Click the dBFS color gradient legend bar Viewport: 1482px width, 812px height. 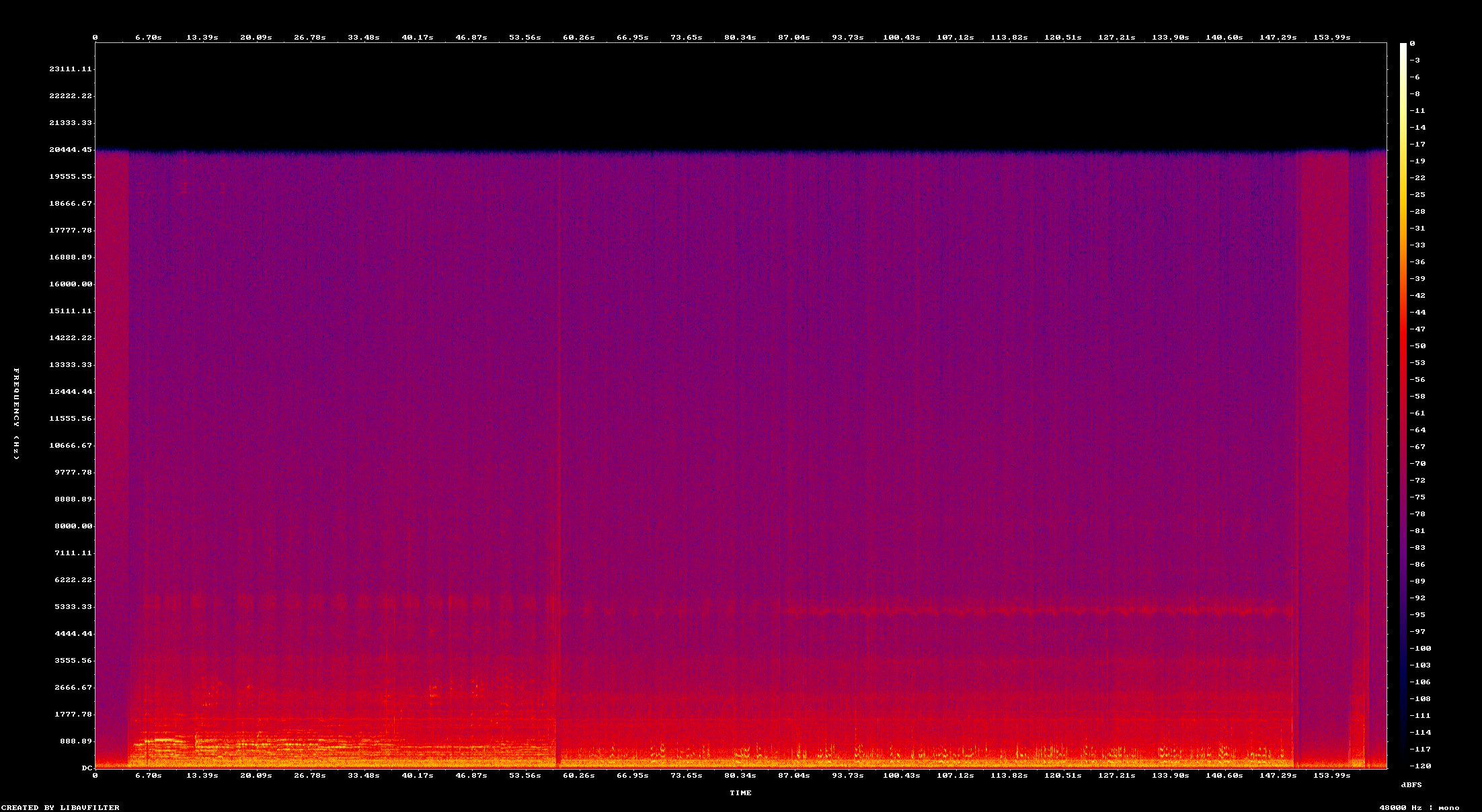pyautogui.click(x=1403, y=405)
